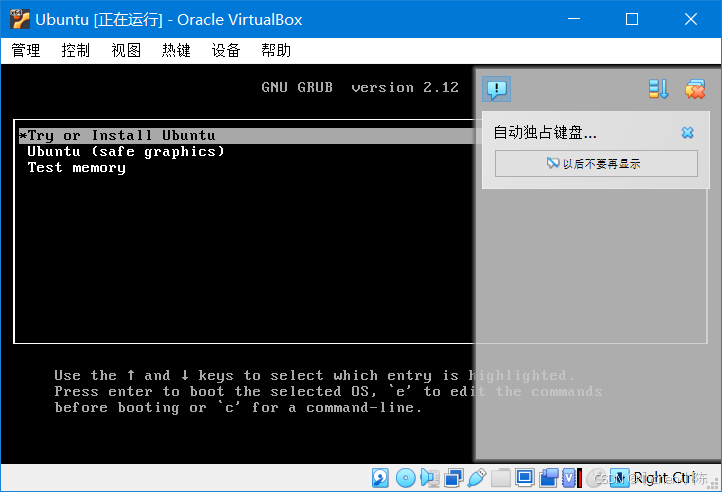The image size is (722, 492).
Task: Click the recording status icon
Action: tap(549, 478)
